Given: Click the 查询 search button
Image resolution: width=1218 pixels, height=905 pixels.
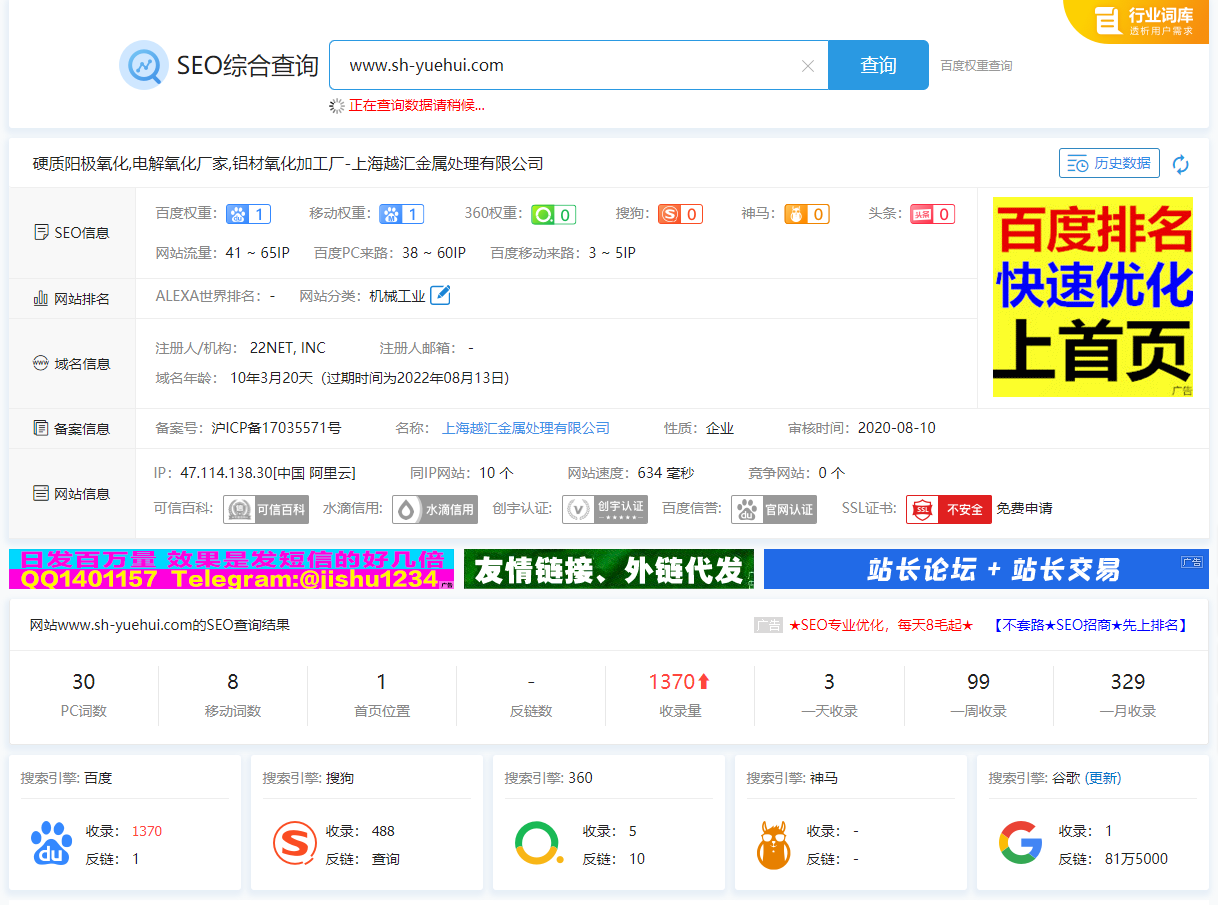Looking at the screenshot, I should [x=877, y=64].
